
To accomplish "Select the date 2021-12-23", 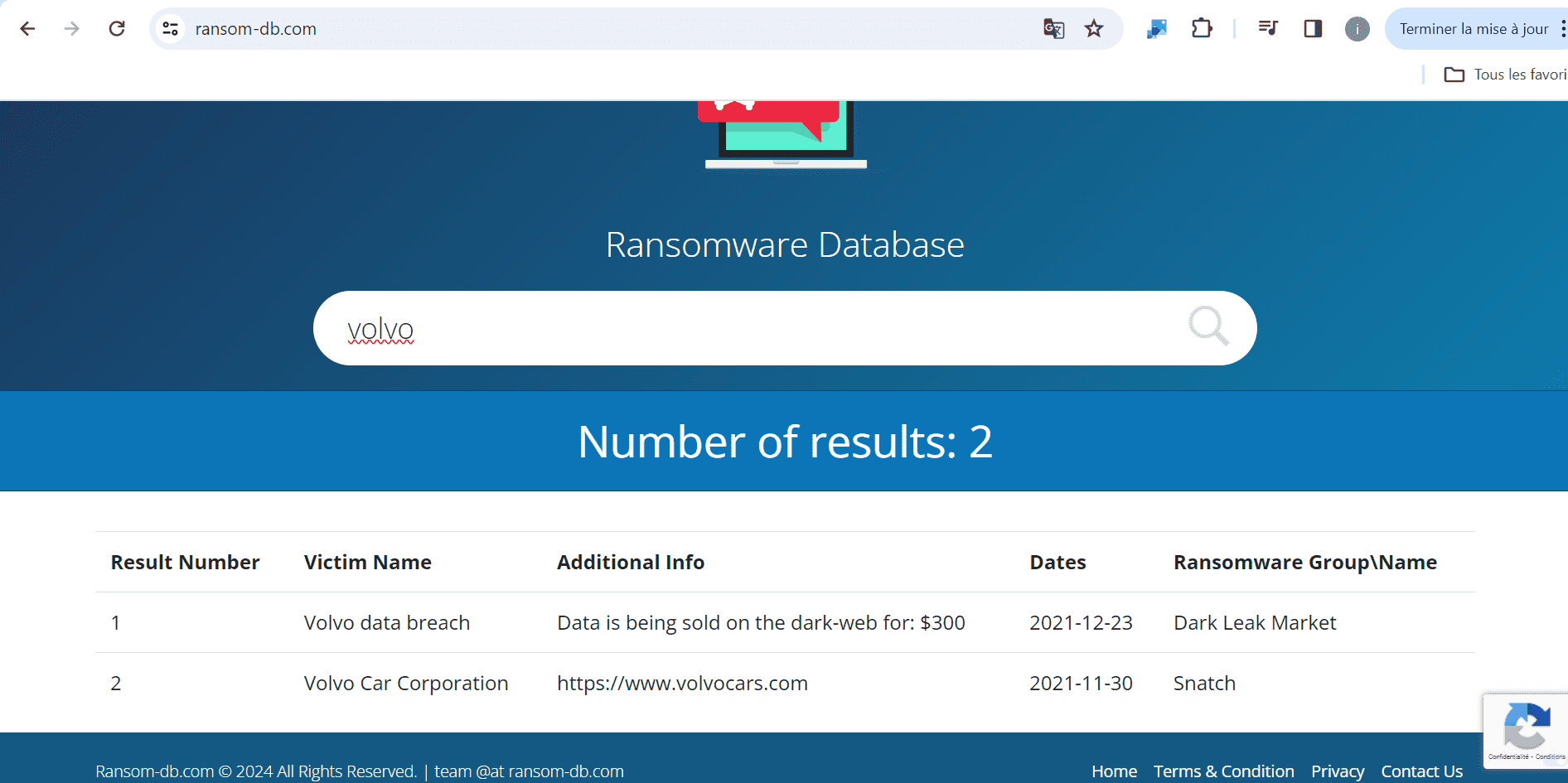I will tap(1081, 623).
